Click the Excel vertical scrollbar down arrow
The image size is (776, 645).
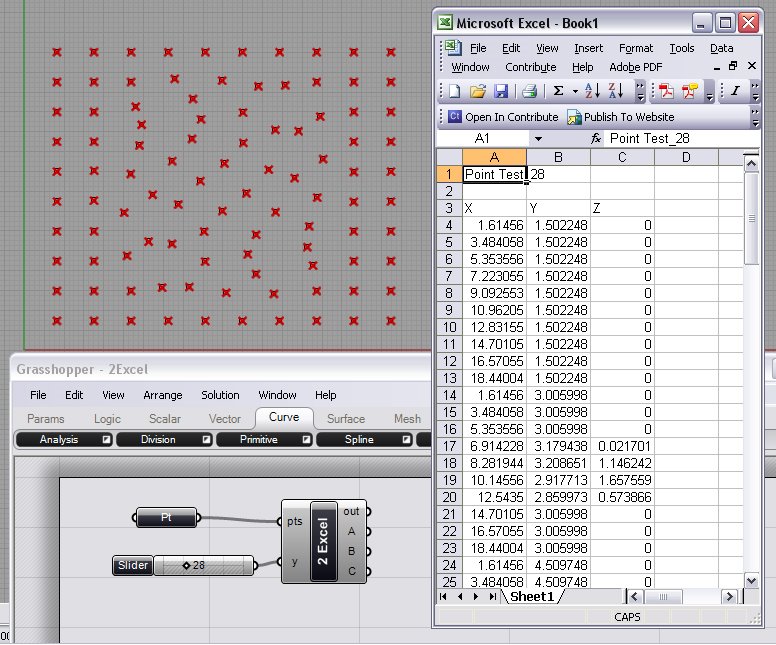coord(751,581)
